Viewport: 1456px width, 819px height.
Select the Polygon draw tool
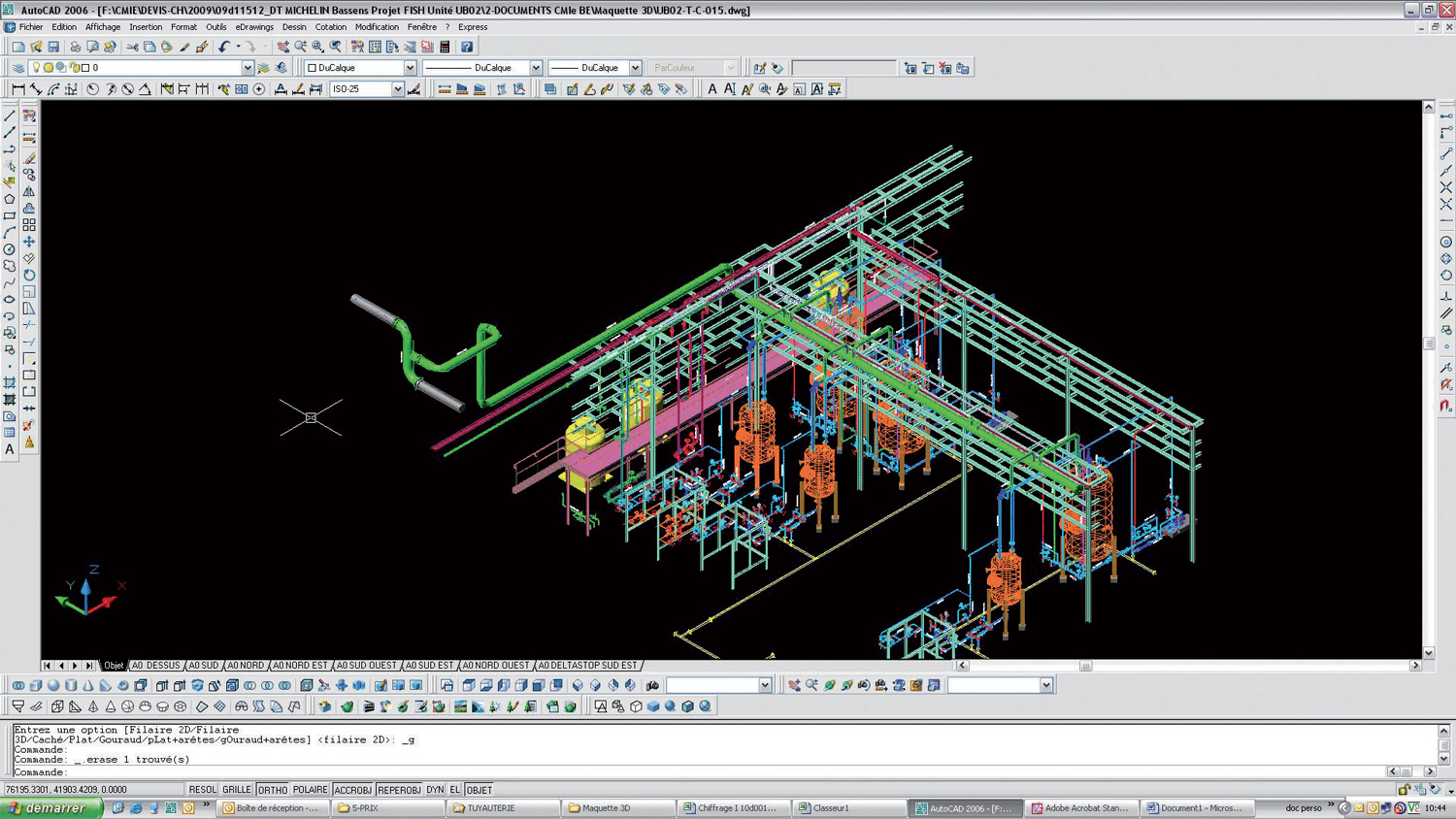pyautogui.click(x=10, y=199)
